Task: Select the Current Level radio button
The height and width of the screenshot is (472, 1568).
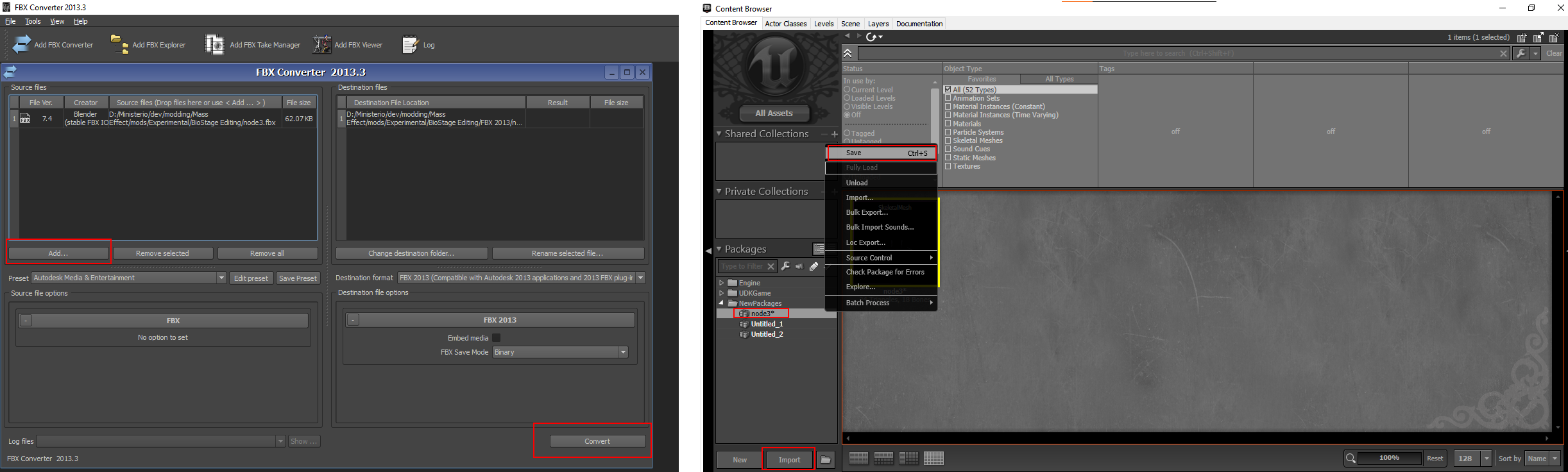Action: pyautogui.click(x=847, y=90)
